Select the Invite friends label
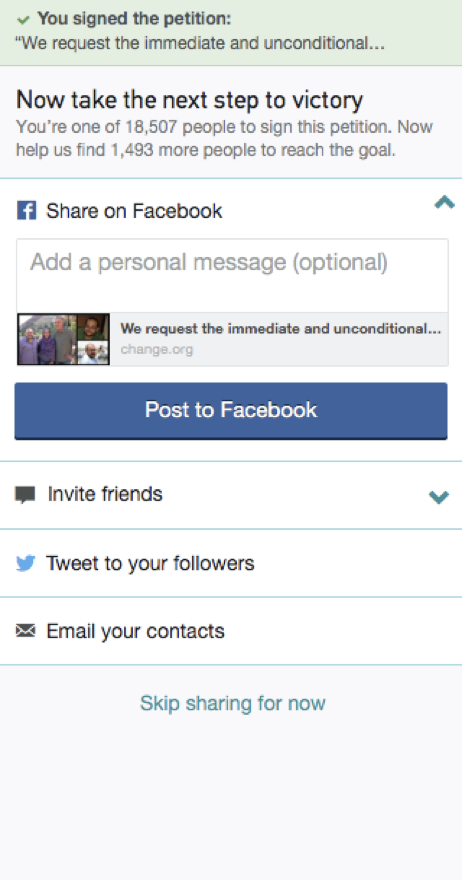Screen dimensions: 462x880 (105, 494)
